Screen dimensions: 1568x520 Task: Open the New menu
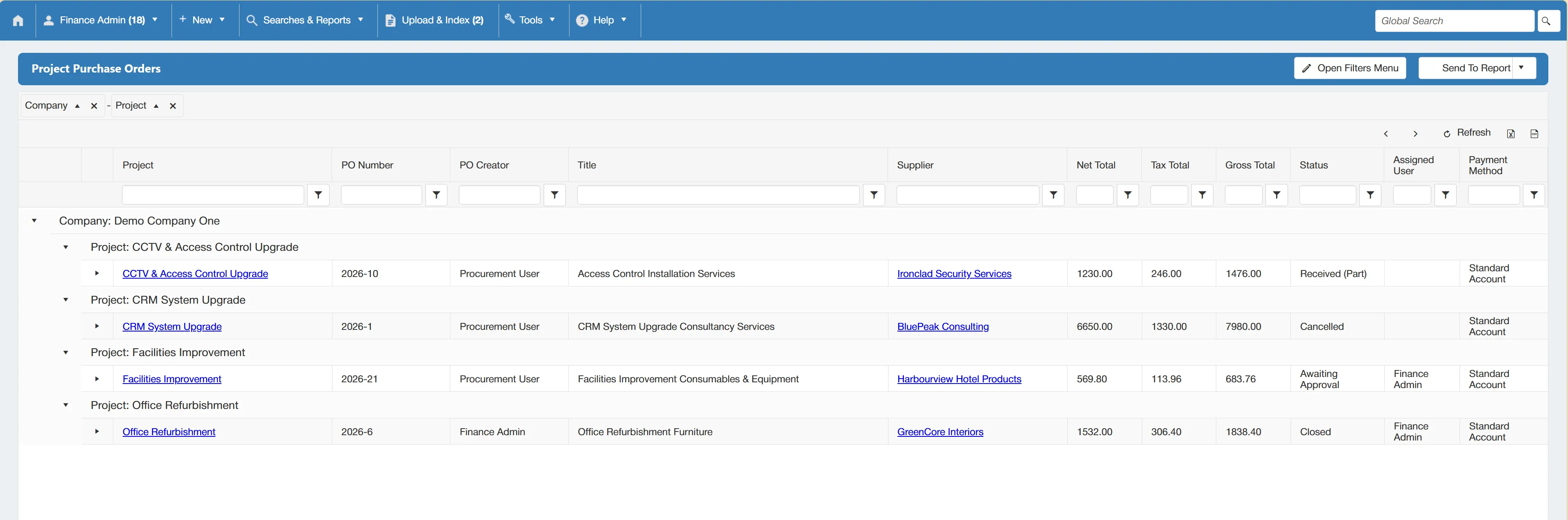(x=202, y=20)
